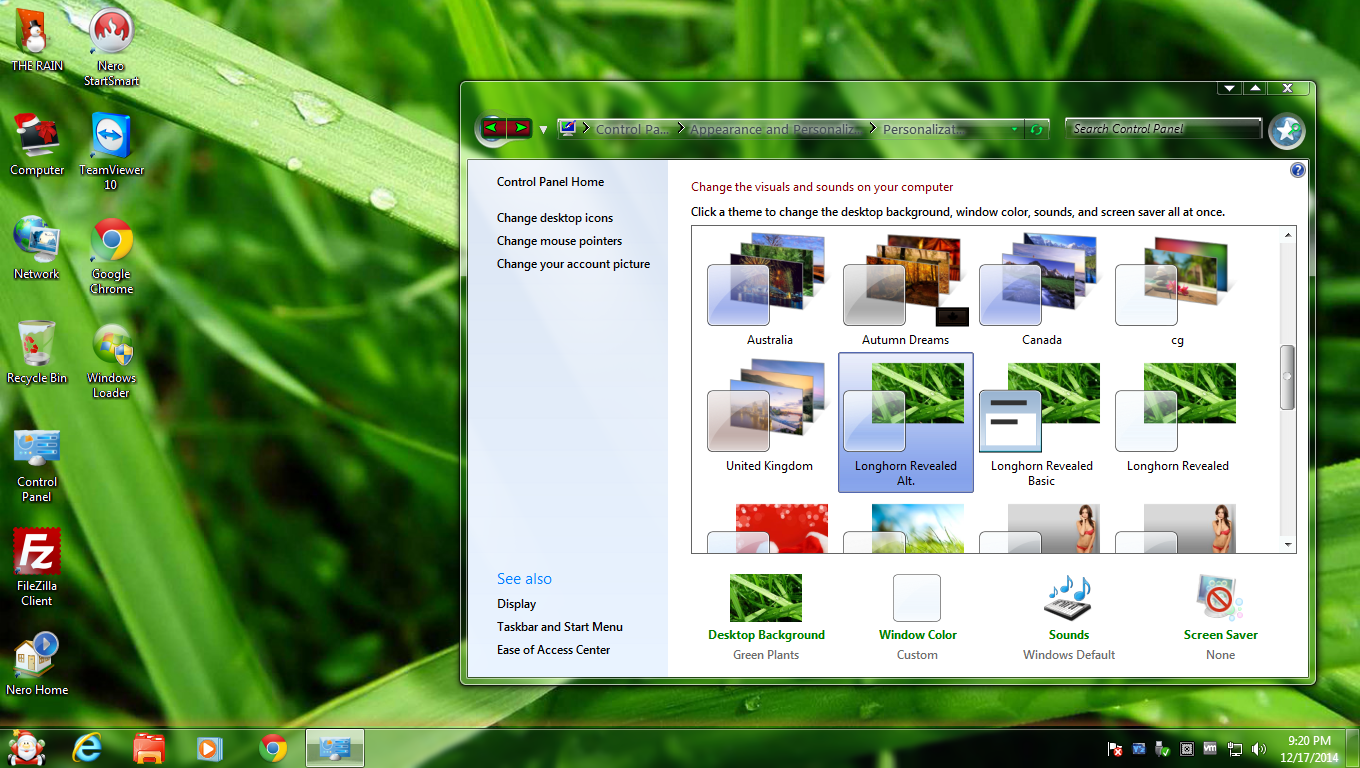
Task: Click theme list scrollbar thumb
Action: coord(1287,377)
